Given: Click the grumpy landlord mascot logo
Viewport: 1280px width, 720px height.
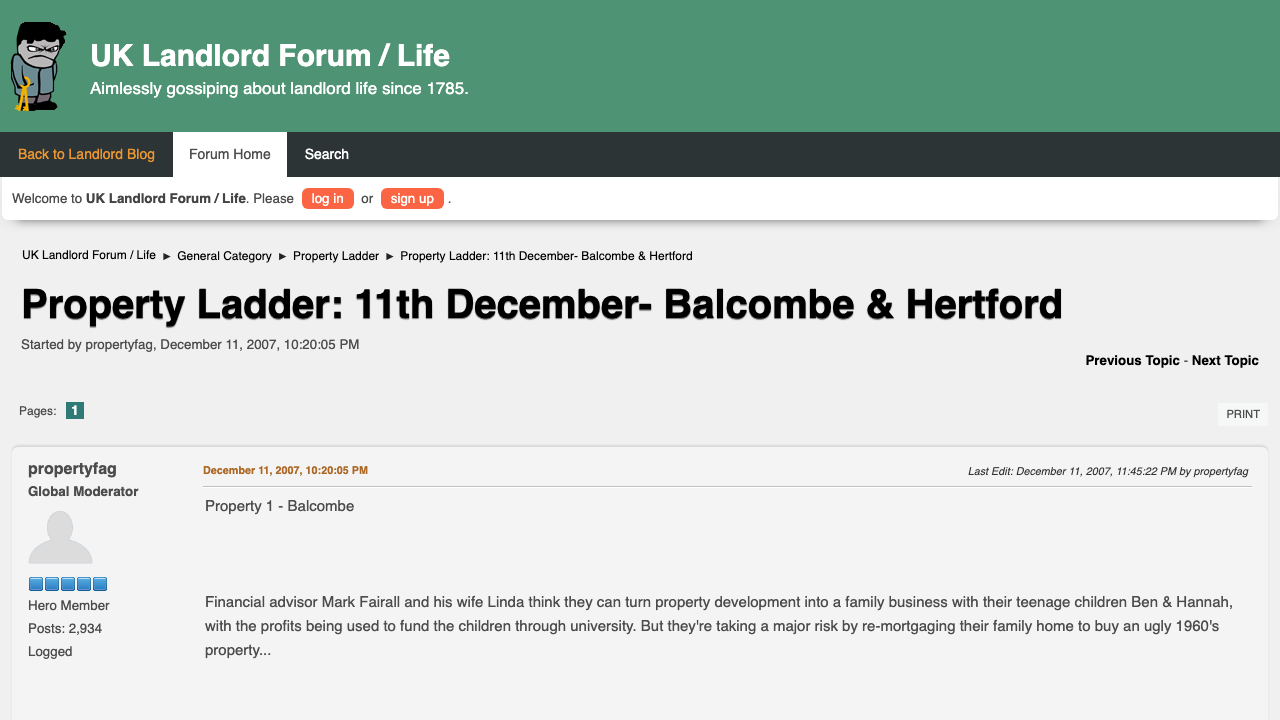Looking at the screenshot, I should coord(38,66).
